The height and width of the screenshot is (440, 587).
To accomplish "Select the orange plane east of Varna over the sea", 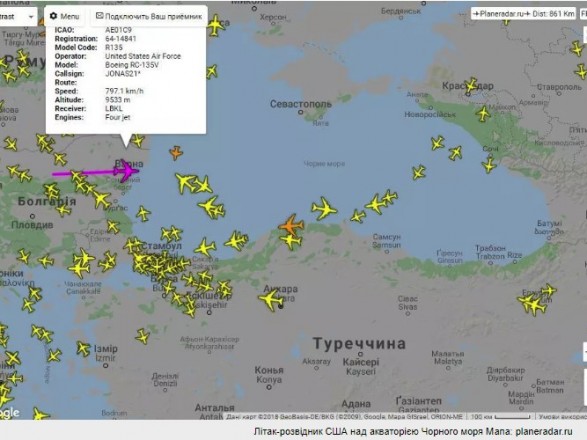I will tap(176, 152).
